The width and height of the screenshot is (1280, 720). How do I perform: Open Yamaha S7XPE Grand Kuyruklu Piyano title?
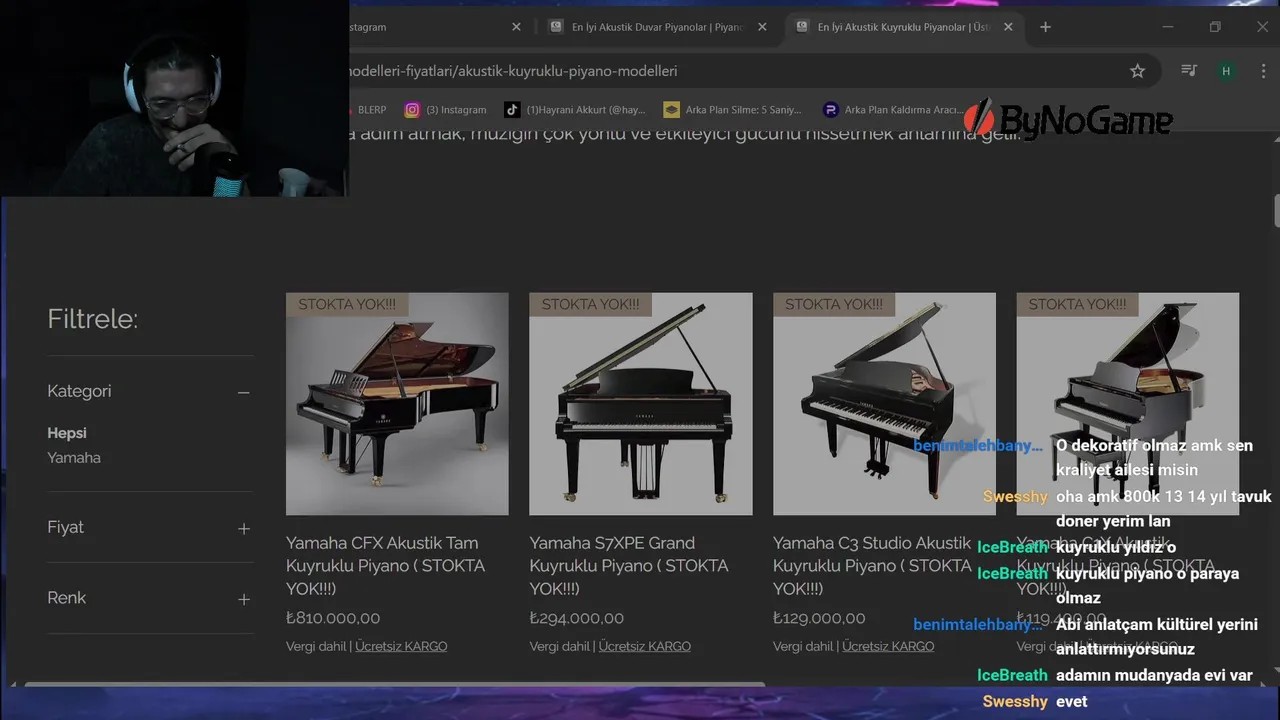pos(629,566)
